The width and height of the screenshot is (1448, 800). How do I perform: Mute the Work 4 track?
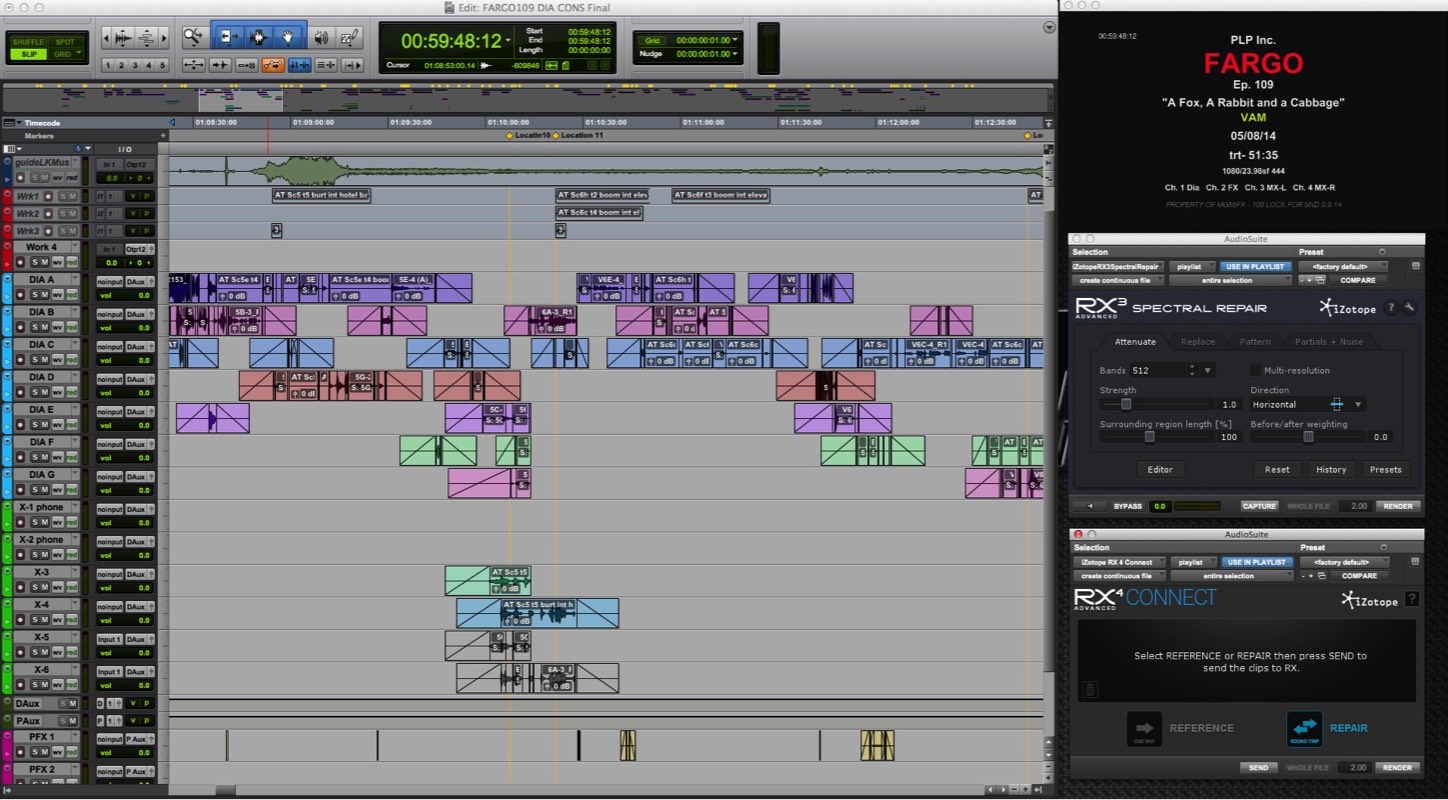45,262
